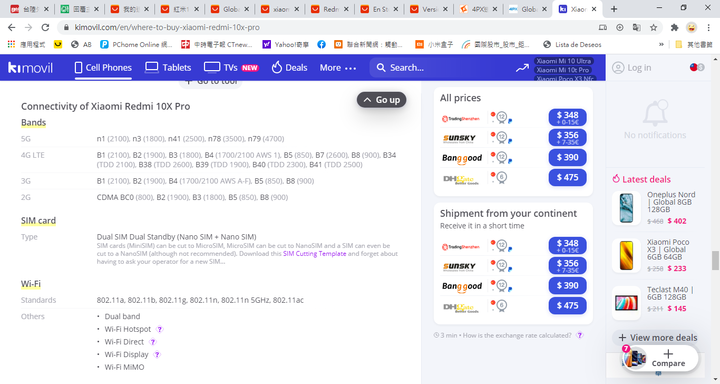
Task: Open a new browser tab
Action: pos(614,9)
